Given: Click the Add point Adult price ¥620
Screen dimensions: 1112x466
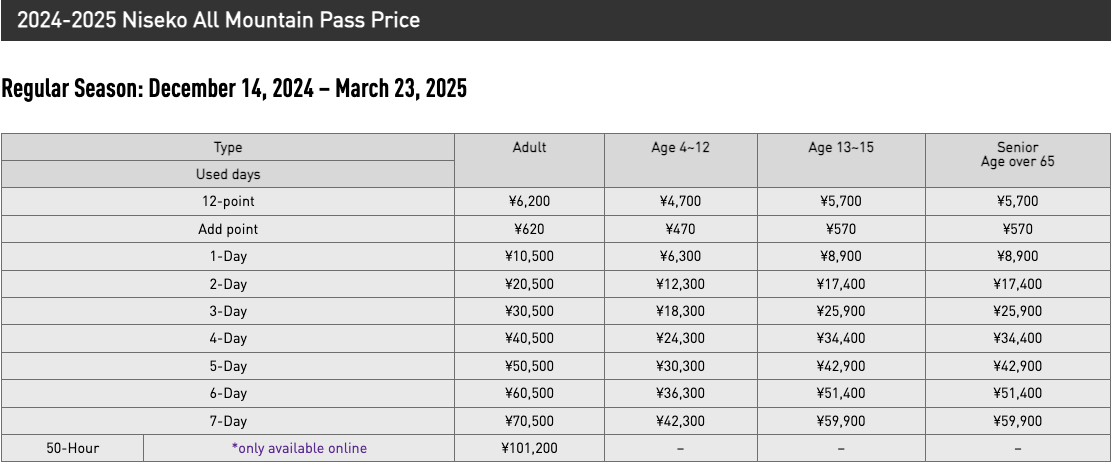Looking at the screenshot, I should [x=529, y=229].
